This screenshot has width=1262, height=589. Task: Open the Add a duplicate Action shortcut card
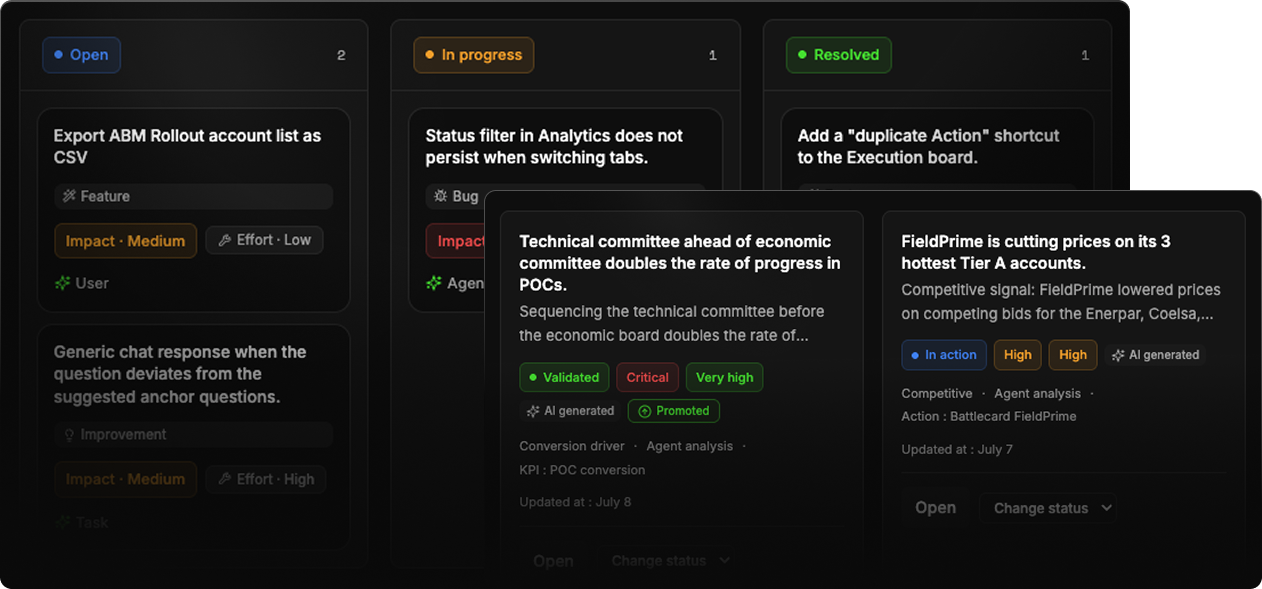point(936,147)
